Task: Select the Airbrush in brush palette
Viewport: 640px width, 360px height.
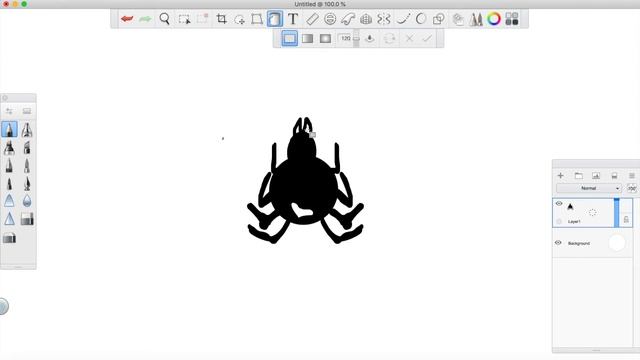Action: tap(27, 130)
